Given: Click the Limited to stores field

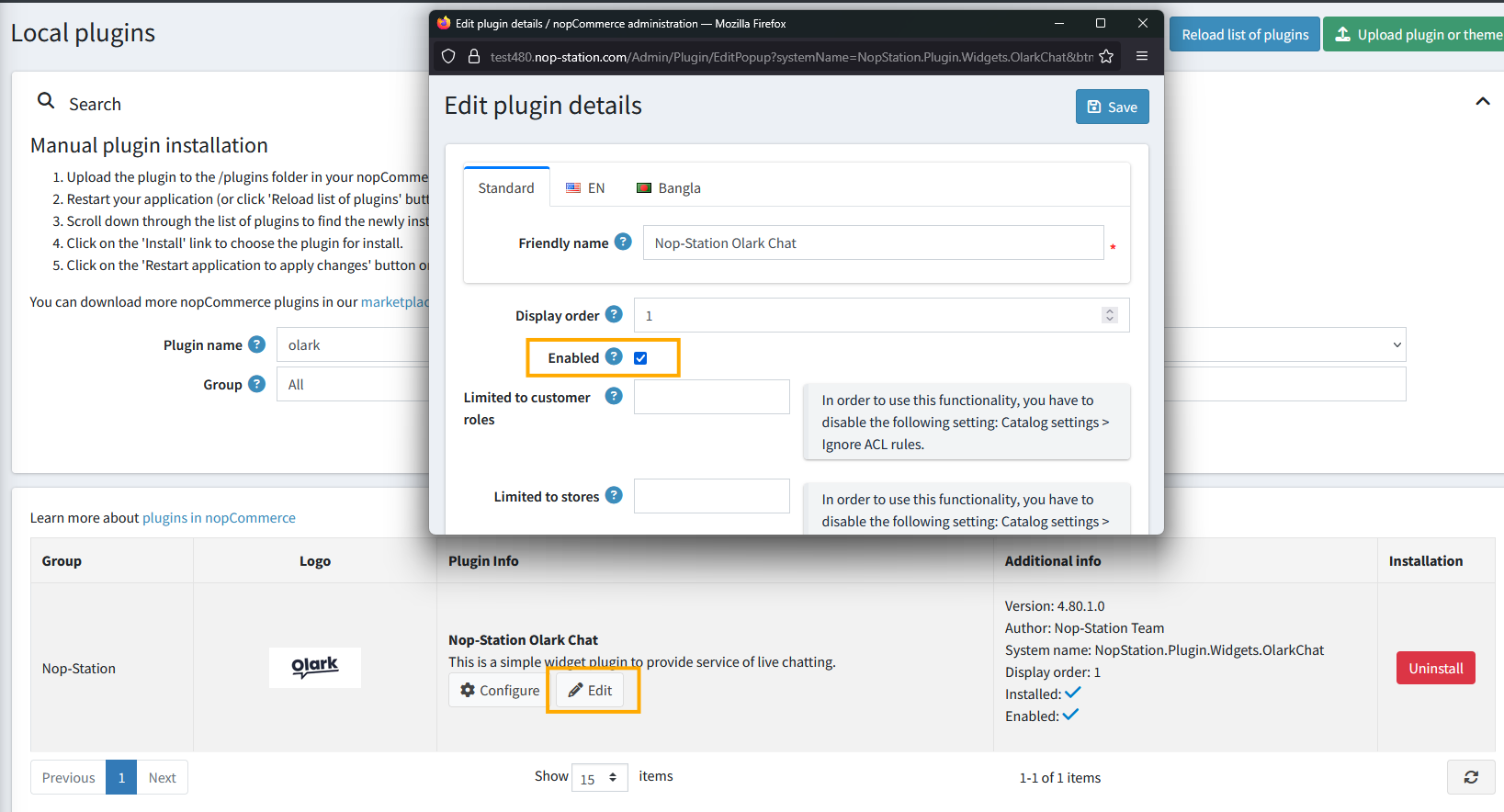Looking at the screenshot, I should click(711, 496).
